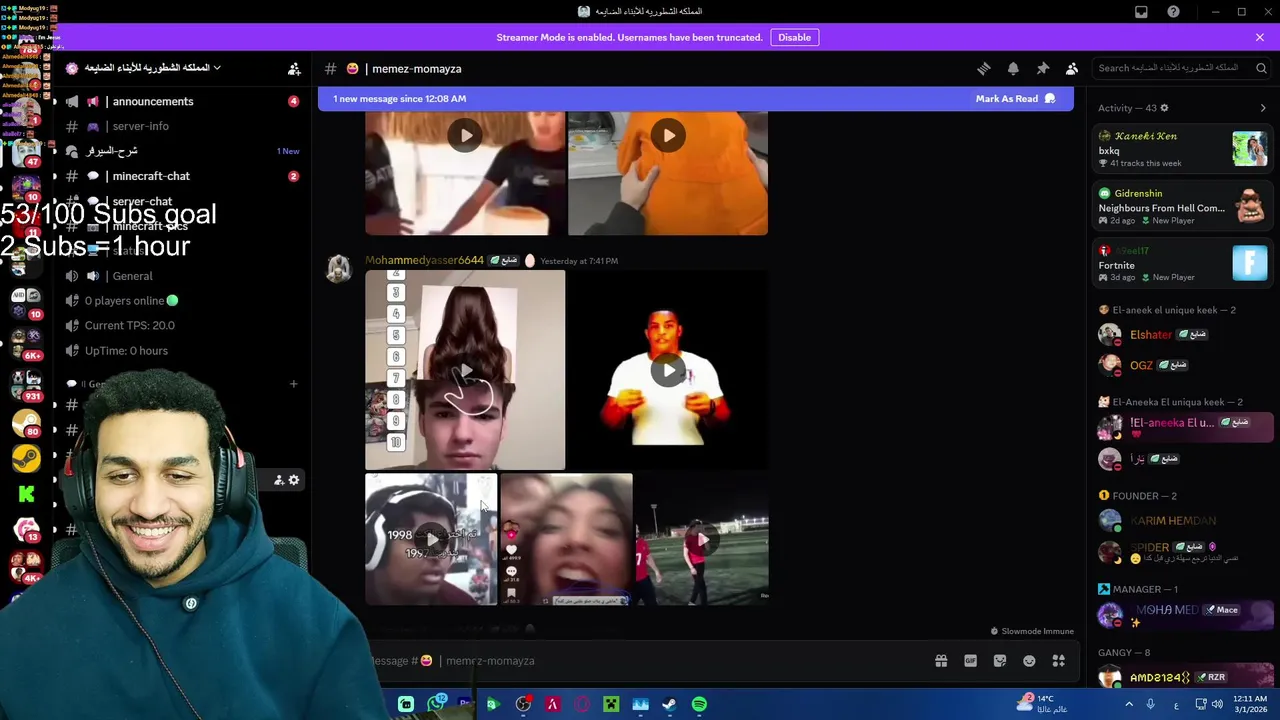Open WhatsApp from the taskbar
This screenshot has height=720, width=1280.
tap(436, 704)
